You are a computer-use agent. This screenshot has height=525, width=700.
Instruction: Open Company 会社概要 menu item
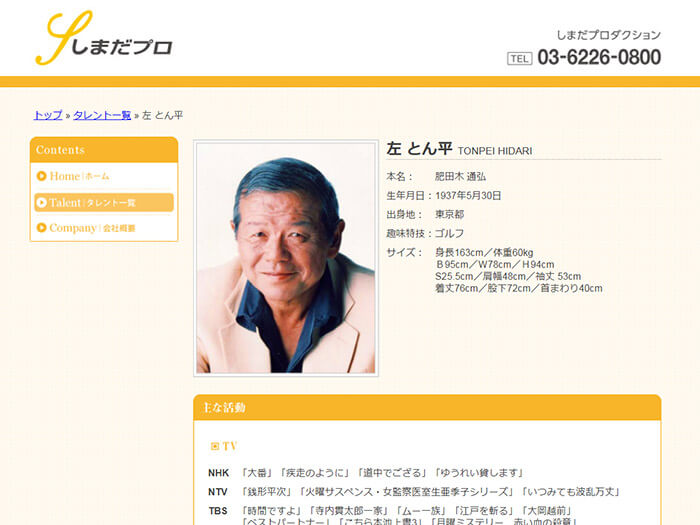point(104,228)
